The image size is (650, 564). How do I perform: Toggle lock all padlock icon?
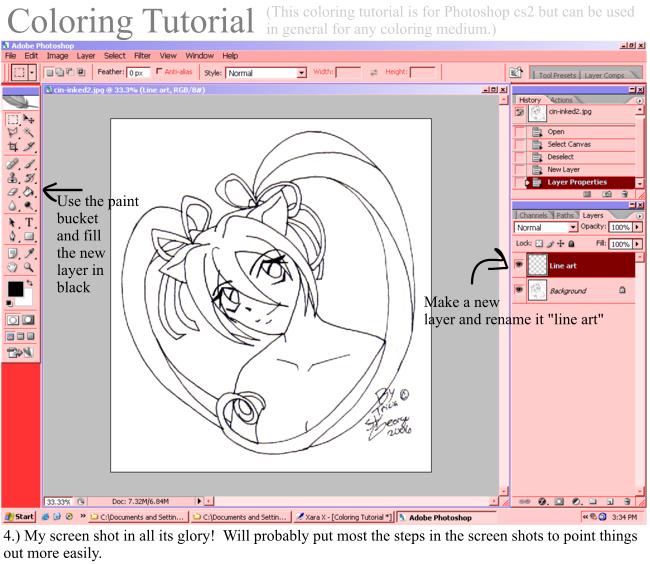pyautogui.click(x=571, y=244)
